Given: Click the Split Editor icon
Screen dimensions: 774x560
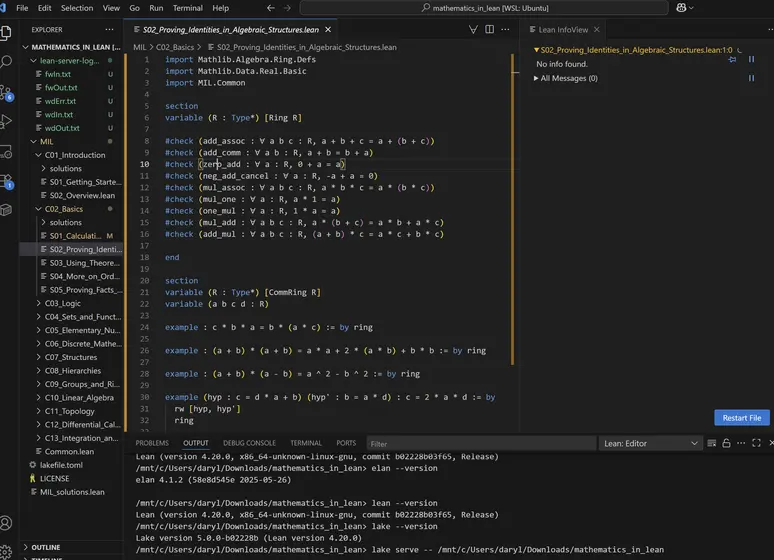Looking at the screenshot, I should click(492, 30).
